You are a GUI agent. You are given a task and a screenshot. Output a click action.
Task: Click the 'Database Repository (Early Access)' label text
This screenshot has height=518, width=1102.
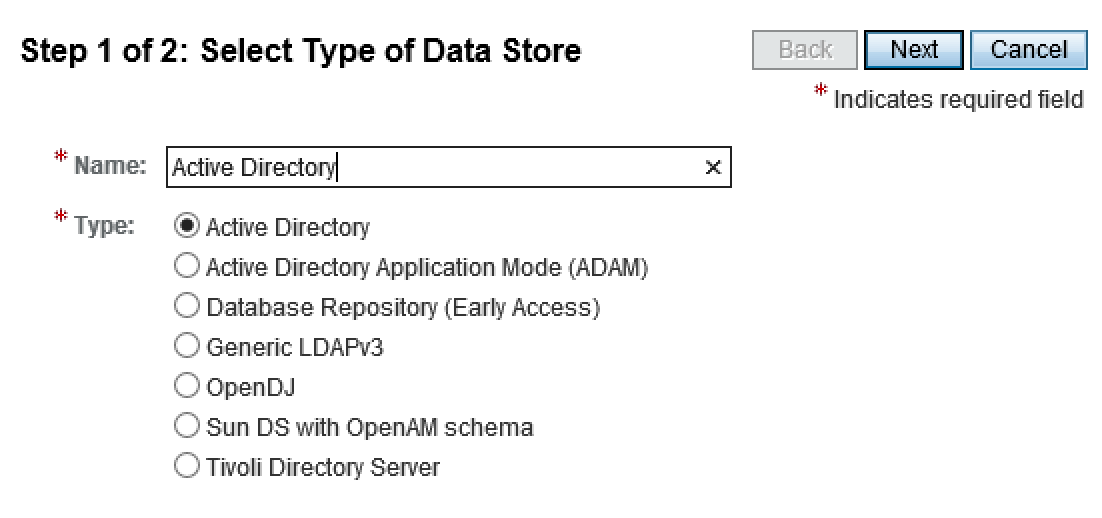tap(403, 308)
